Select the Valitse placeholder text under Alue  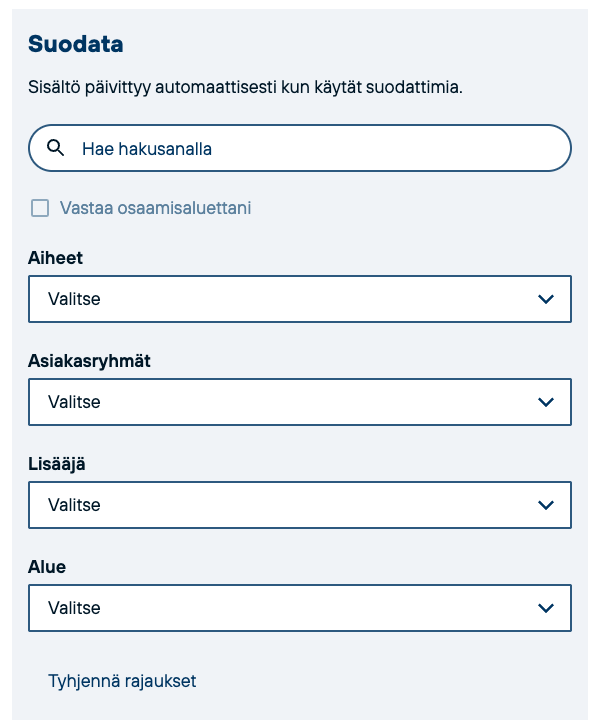coord(74,608)
